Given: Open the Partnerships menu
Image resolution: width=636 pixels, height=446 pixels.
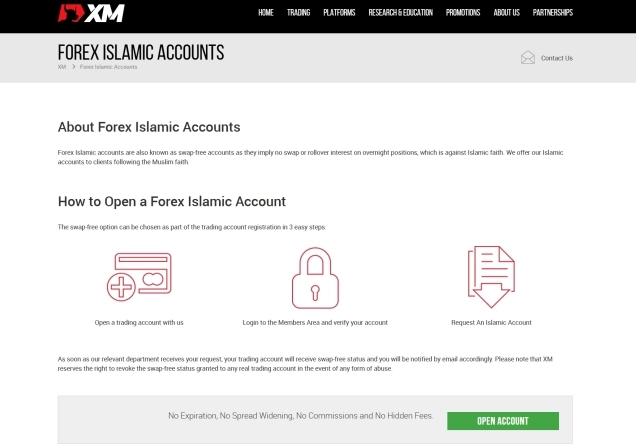Looking at the screenshot, I should [552, 13].
